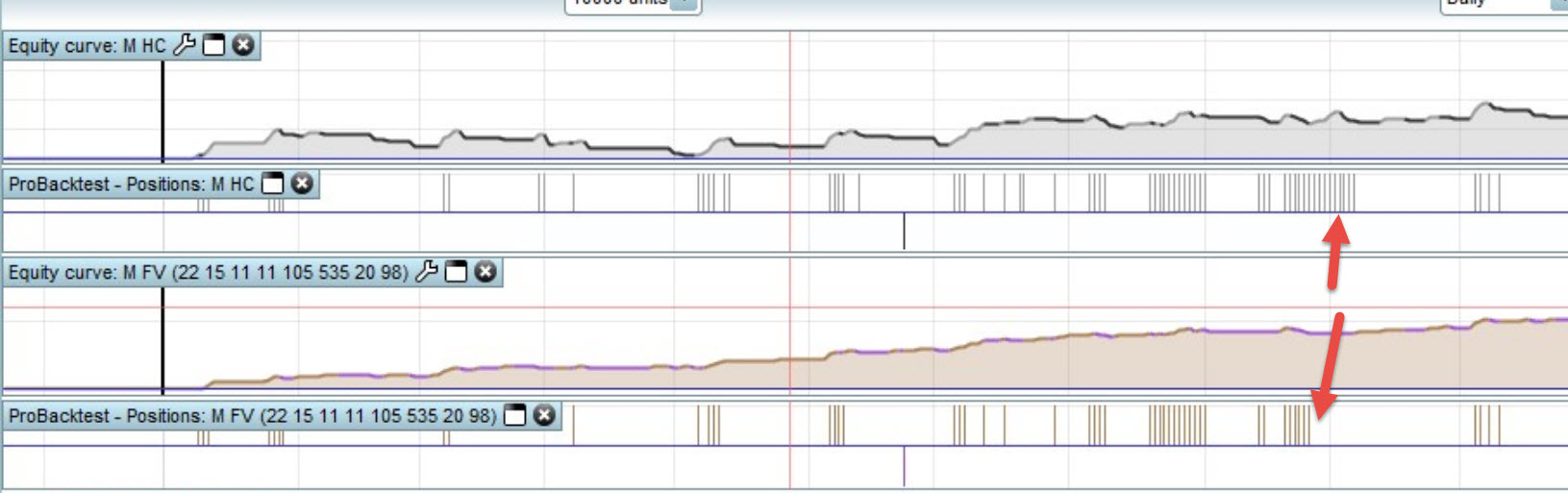Screen dimensions: 1568x493
Task: Detach the Equity curve M FV panel window
Action: pos(456,272)
